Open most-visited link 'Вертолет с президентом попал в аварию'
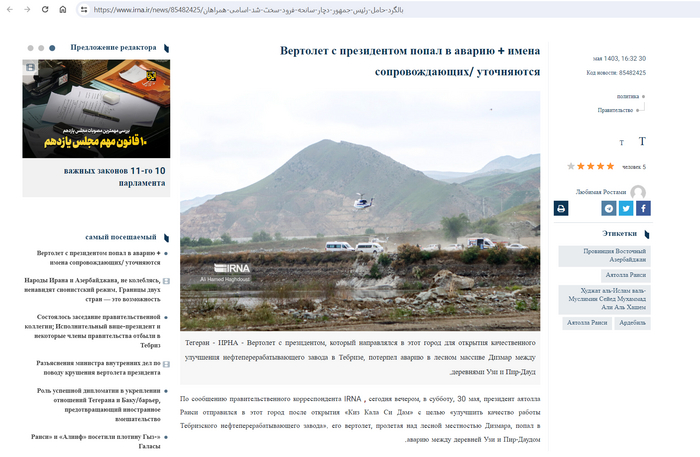 pos(98,258)
